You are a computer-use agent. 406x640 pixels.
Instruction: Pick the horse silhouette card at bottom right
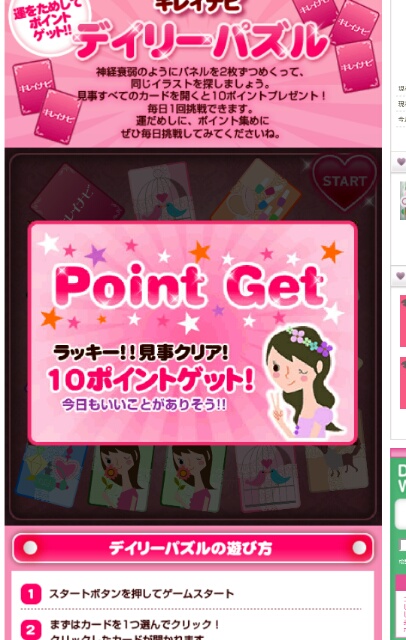pyautogui.click(x=337, y=467)
